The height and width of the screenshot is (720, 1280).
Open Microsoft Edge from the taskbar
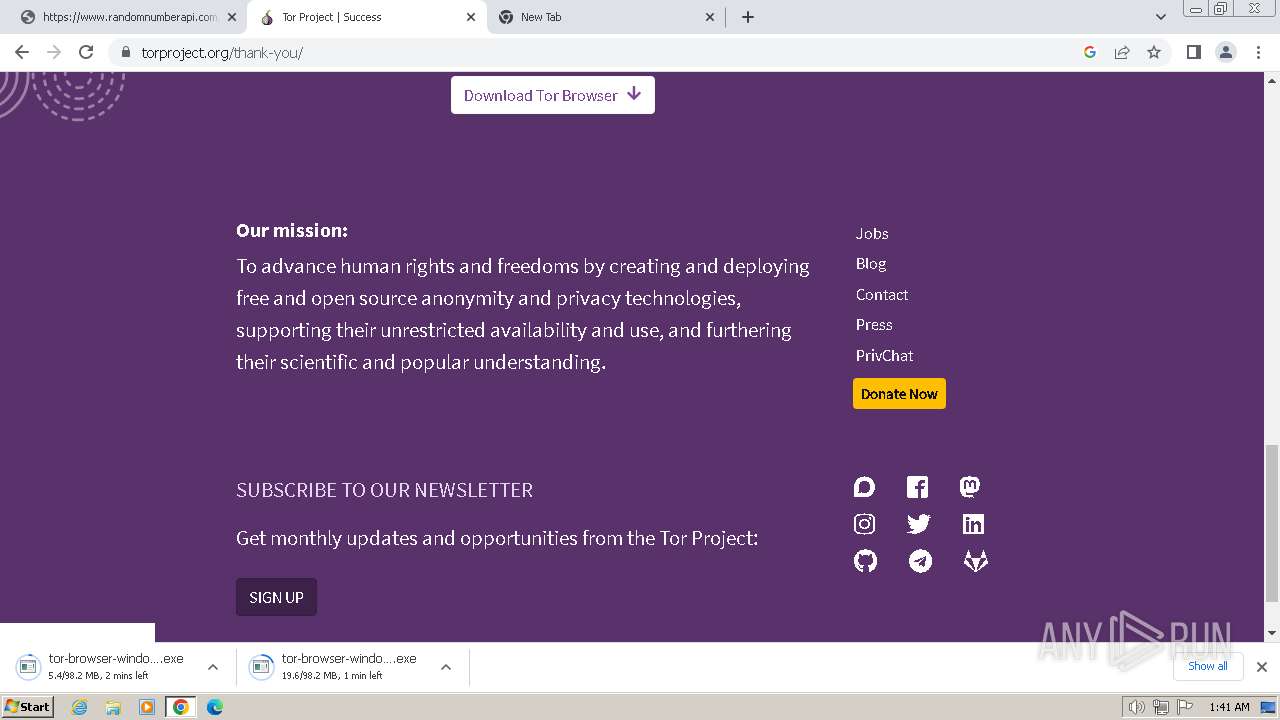click(214, 707)
